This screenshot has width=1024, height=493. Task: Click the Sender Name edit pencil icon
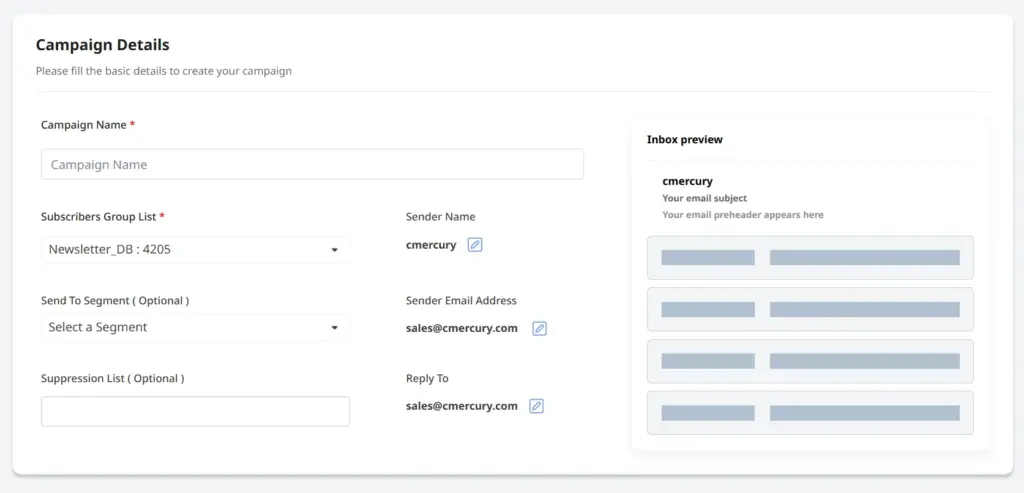[475, 245]
